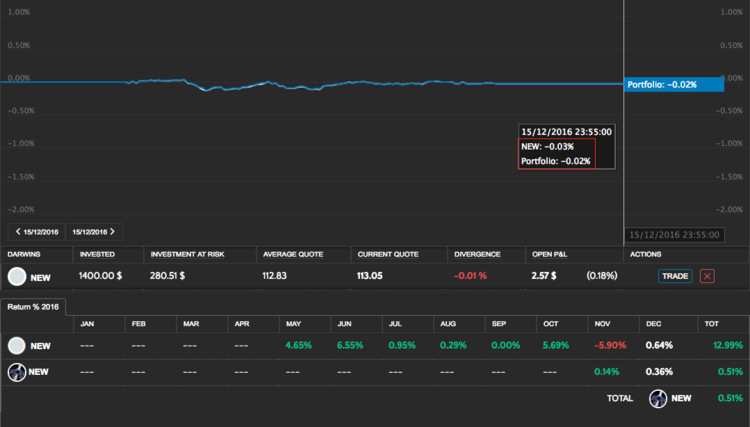Viewport: 750px width, 427px height.
Task: Go to previous date with left chevron
Action: pyautogui.click(x=18, y=232)
